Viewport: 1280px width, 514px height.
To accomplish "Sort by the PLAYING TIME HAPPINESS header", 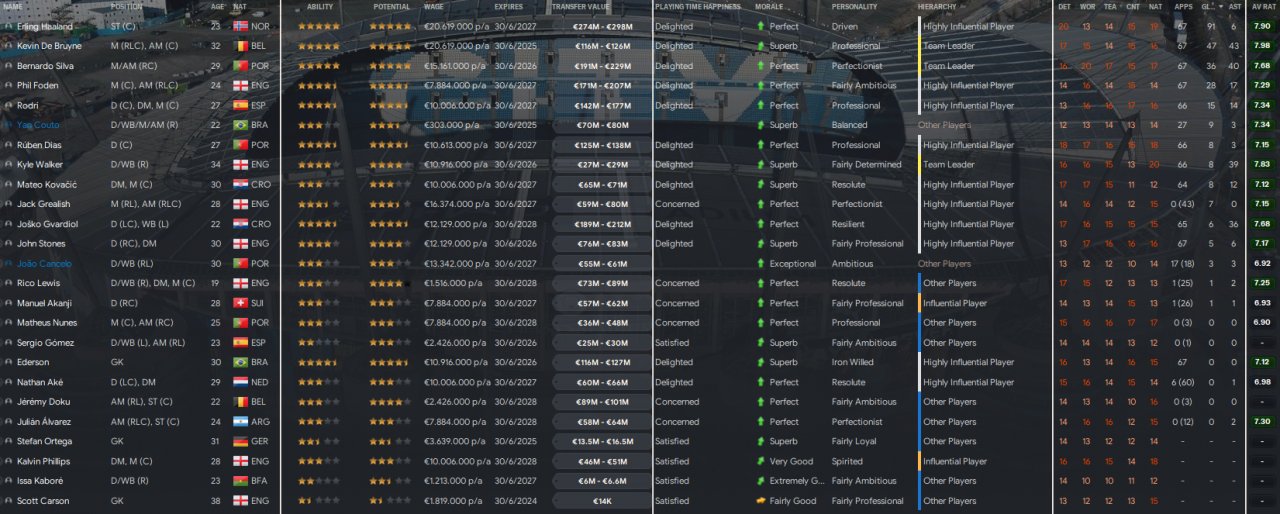I will tap(698, 6).
